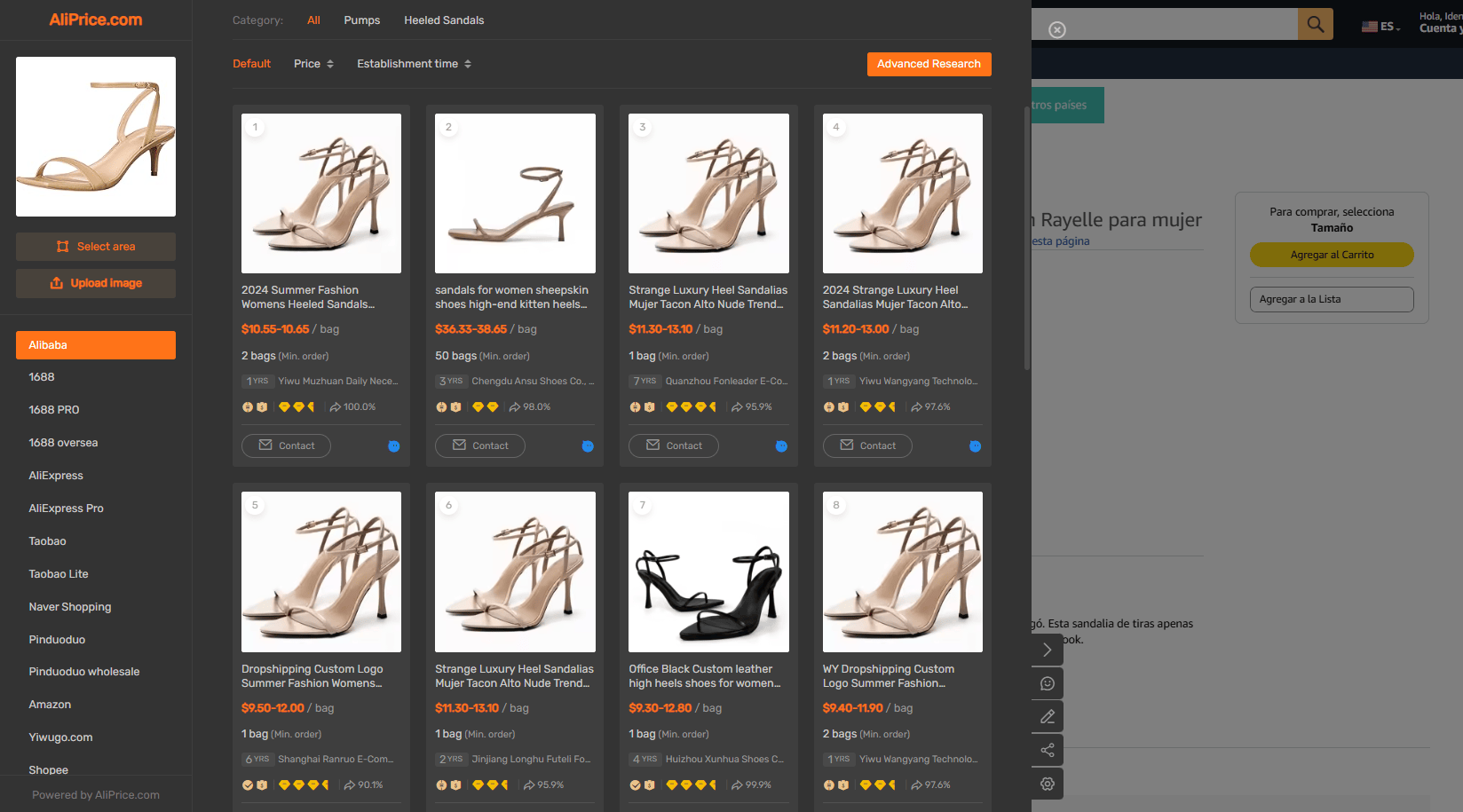Sort results by Establishment time
Screen dimensions: 1463x812
(x=414, y=64)
